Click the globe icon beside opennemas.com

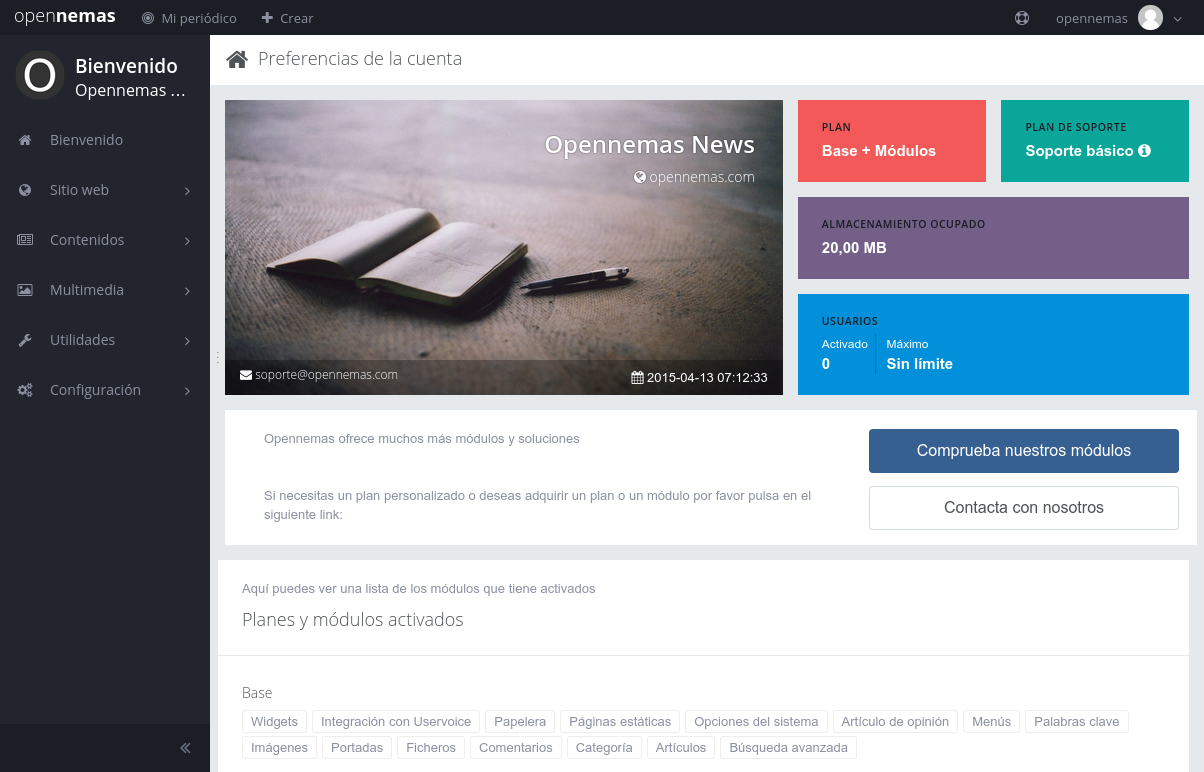pos(640,178)
